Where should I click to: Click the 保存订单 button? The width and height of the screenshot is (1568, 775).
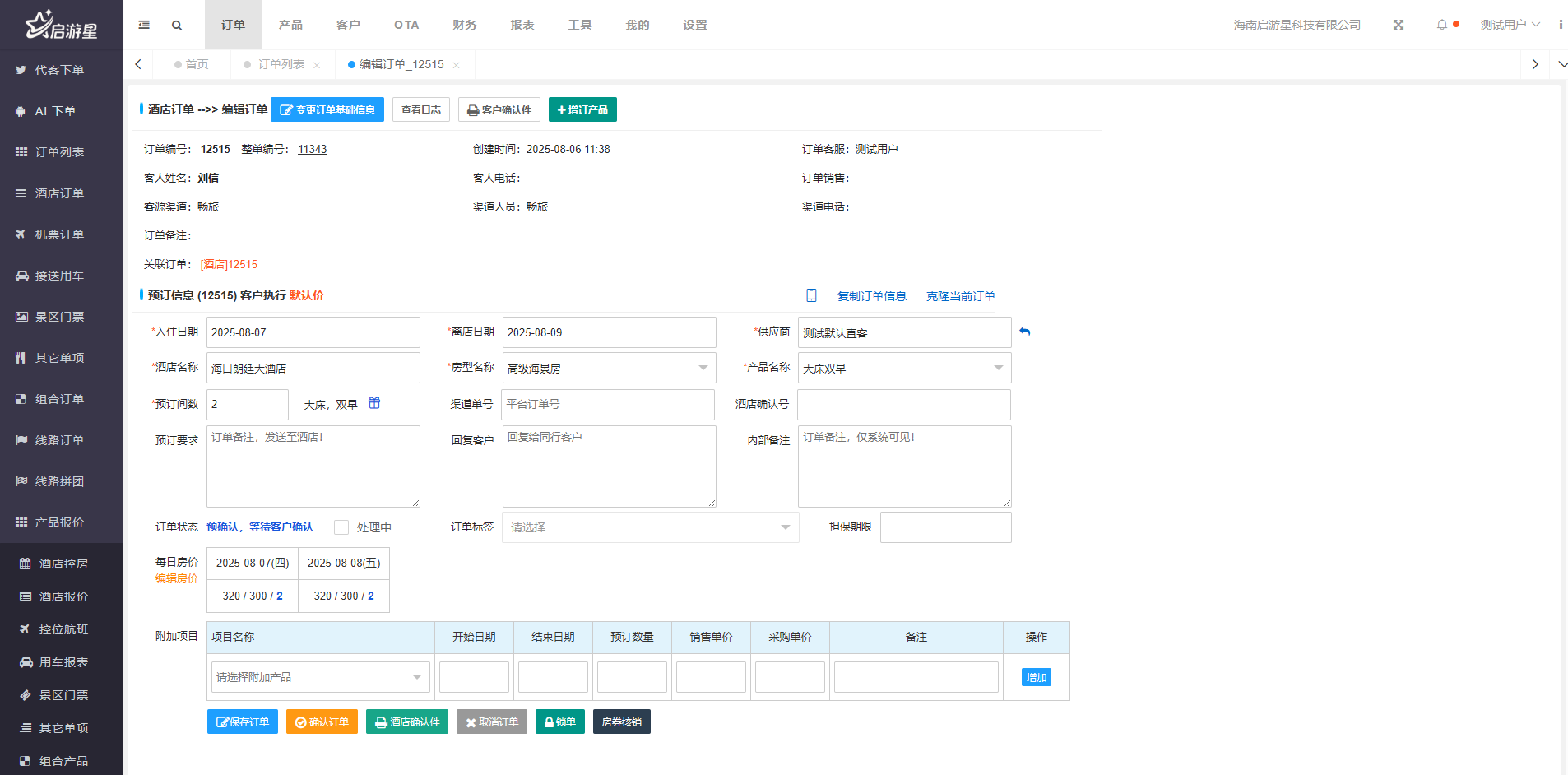[242, 722]
